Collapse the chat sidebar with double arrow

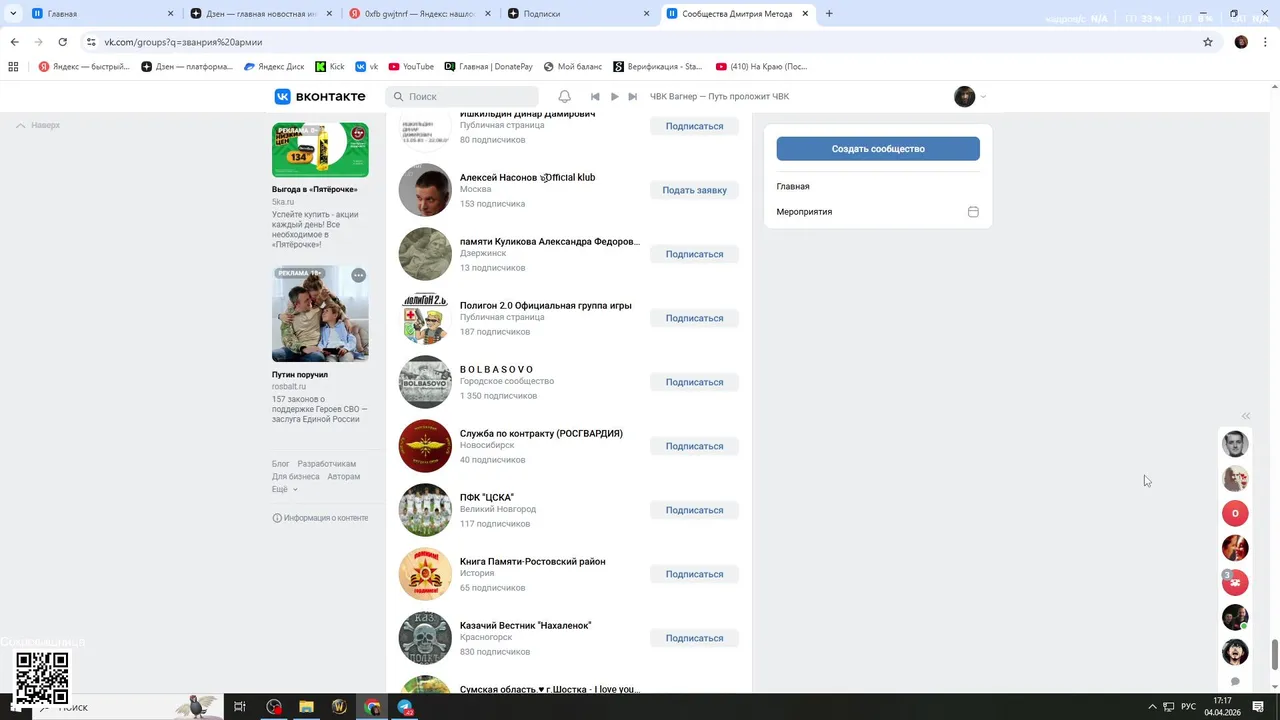click(x=1246, y=416)
